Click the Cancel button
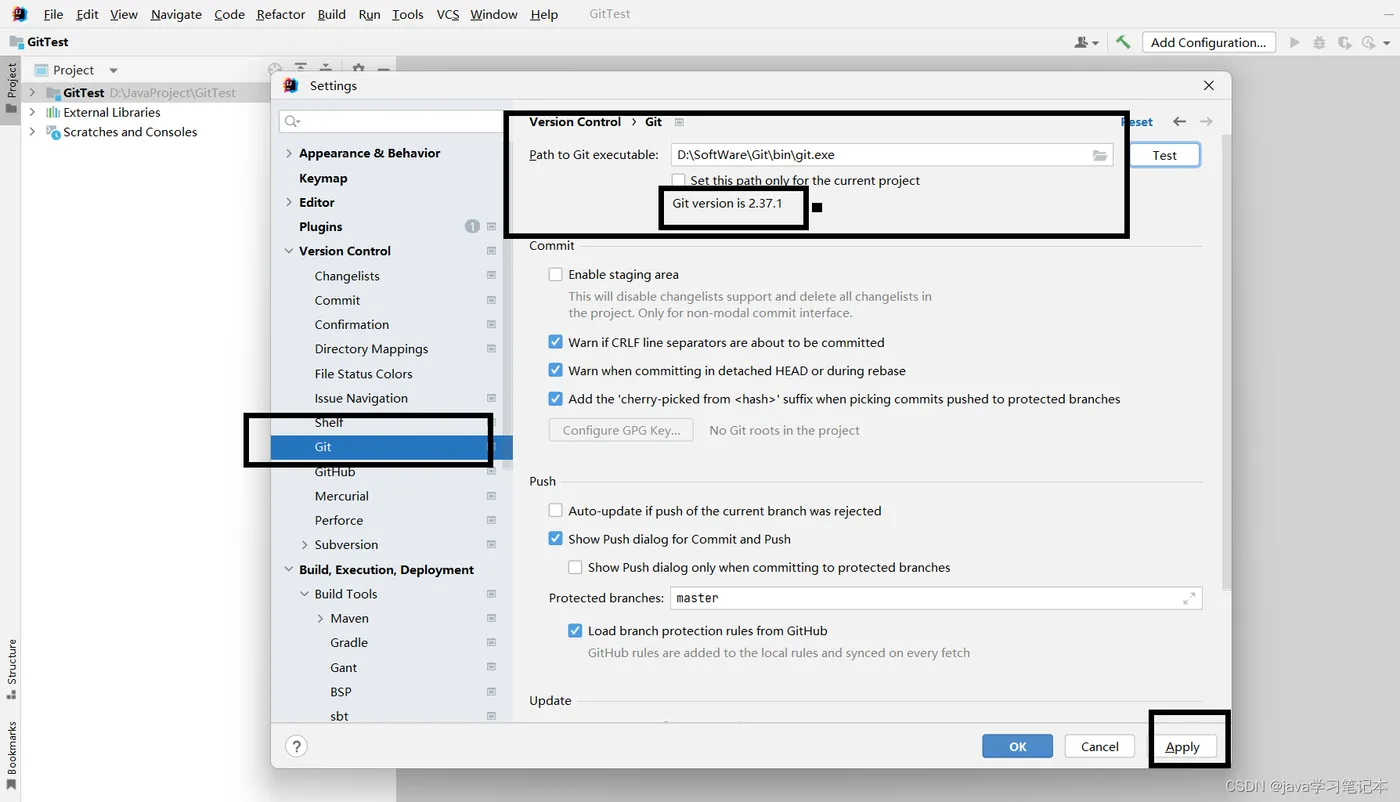1400x802 pixels. [x=1099, y=746]
